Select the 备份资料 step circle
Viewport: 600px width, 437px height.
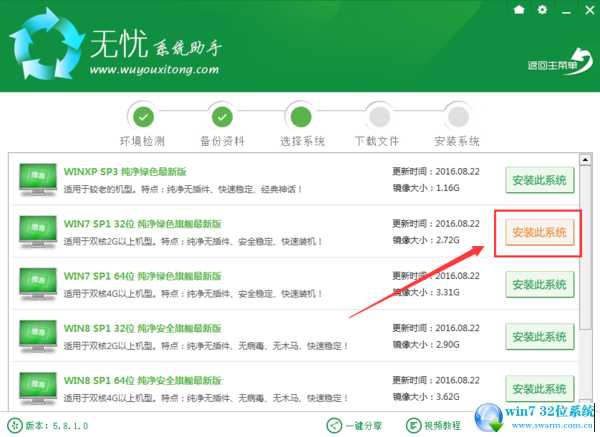pos(222,117)
